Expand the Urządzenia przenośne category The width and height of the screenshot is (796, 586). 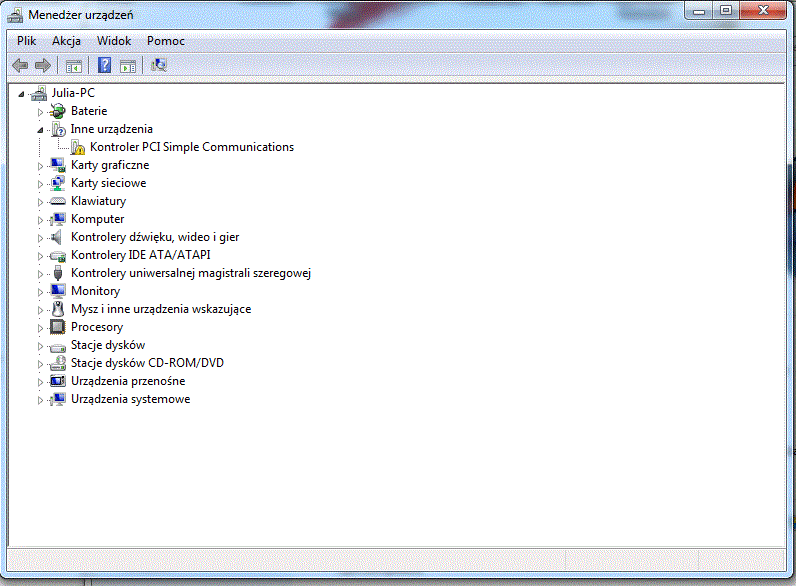[40, 382]
